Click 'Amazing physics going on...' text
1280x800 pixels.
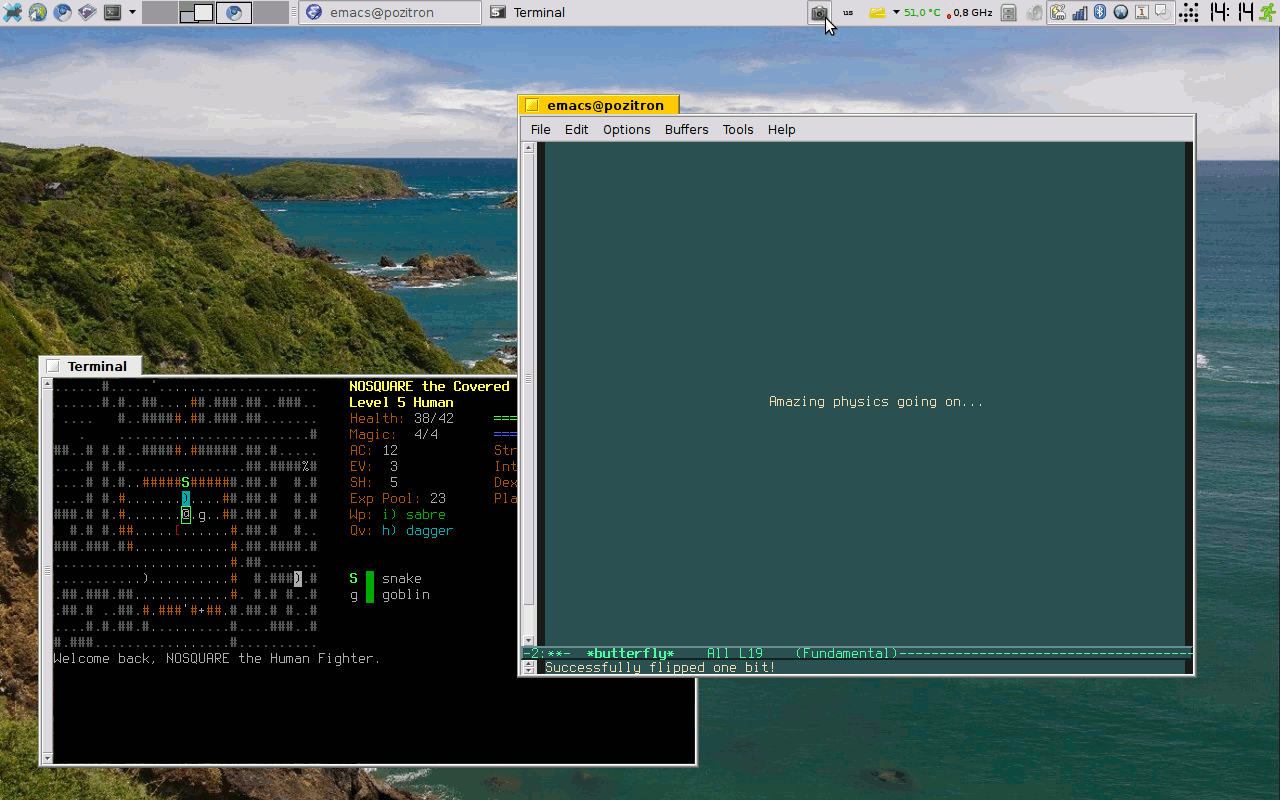[x=876, y=402]
